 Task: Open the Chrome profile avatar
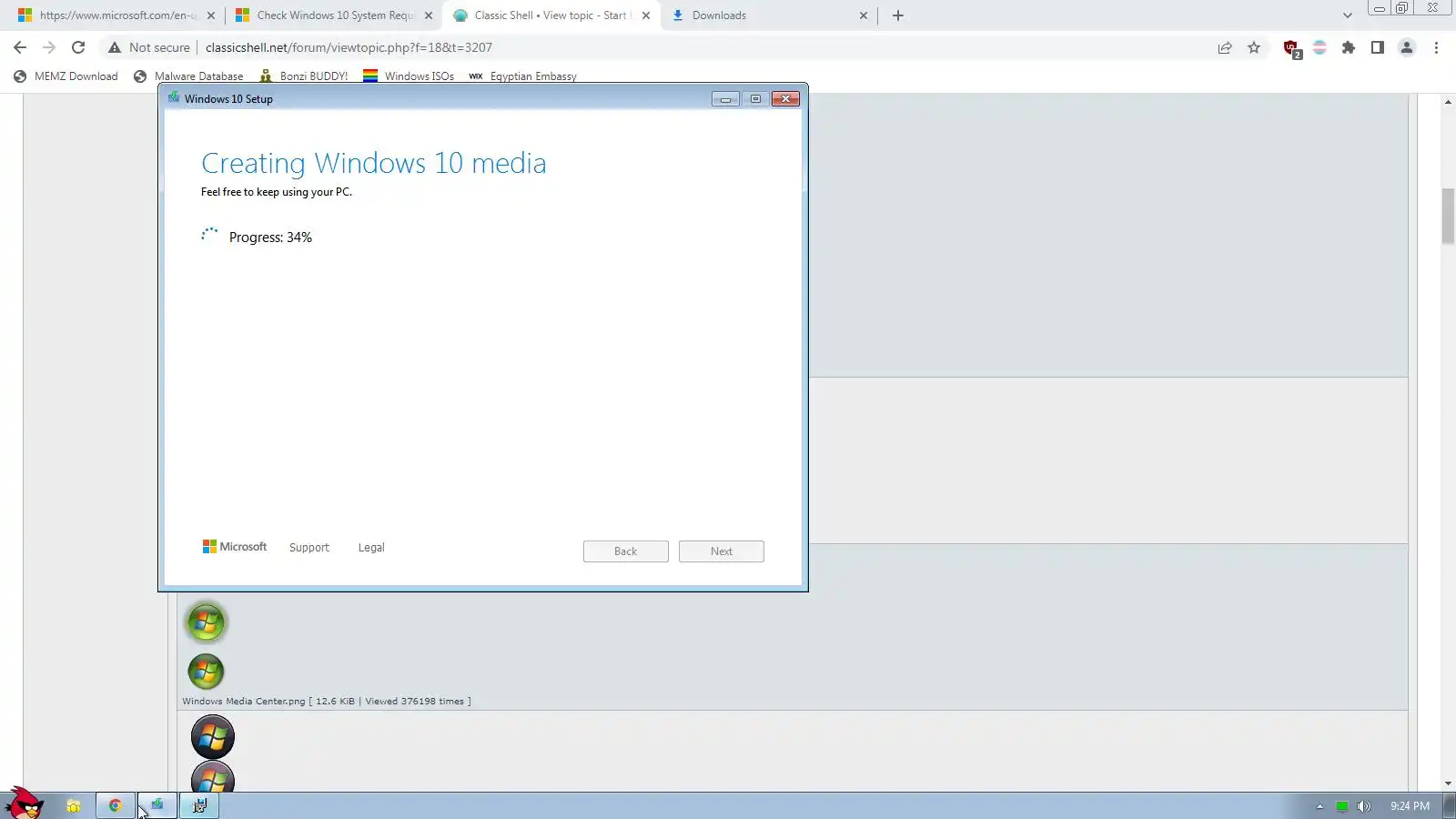[1407, 47]
